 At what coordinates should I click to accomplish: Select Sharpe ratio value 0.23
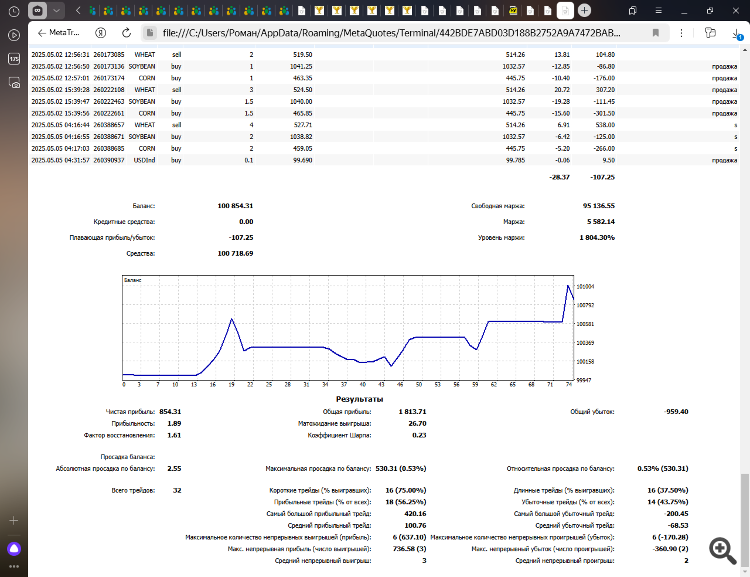pos(419,435)
